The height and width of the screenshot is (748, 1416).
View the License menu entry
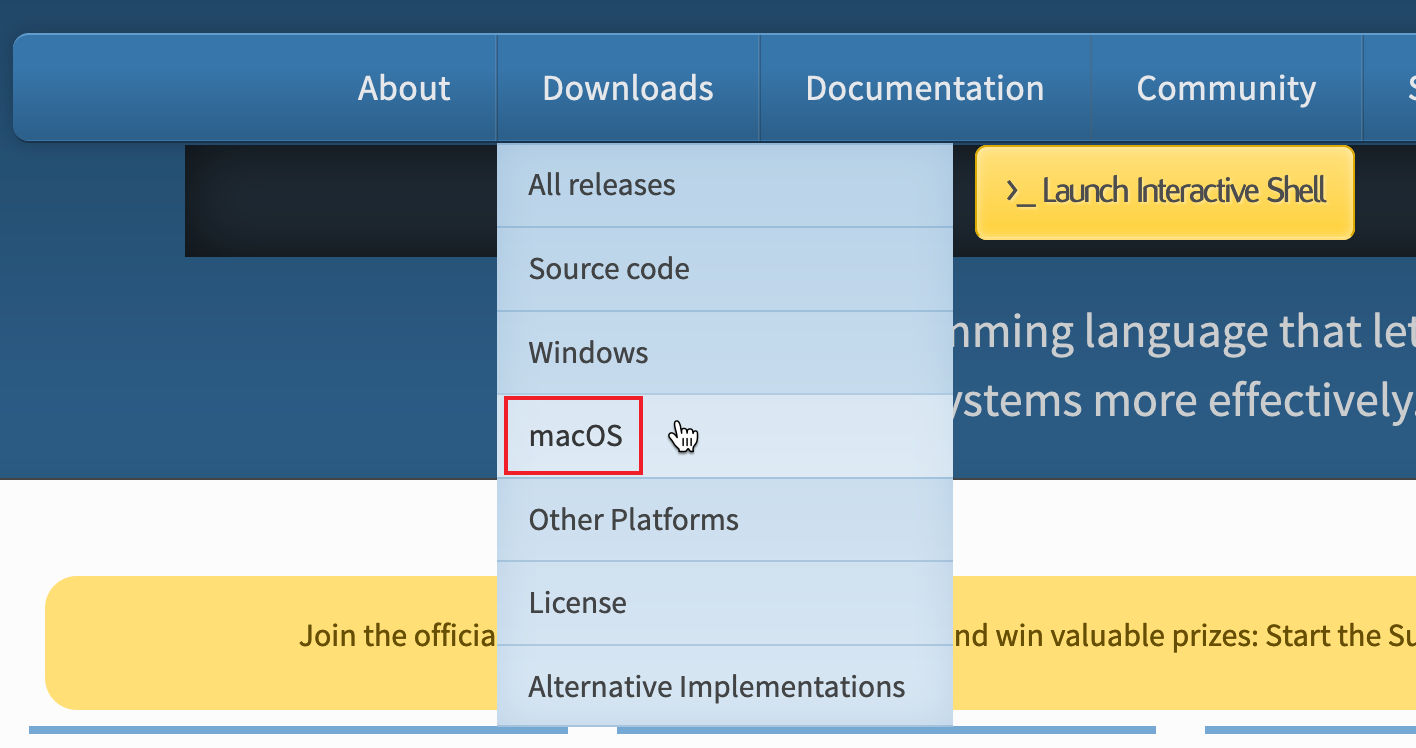click(x=578, y=603)
